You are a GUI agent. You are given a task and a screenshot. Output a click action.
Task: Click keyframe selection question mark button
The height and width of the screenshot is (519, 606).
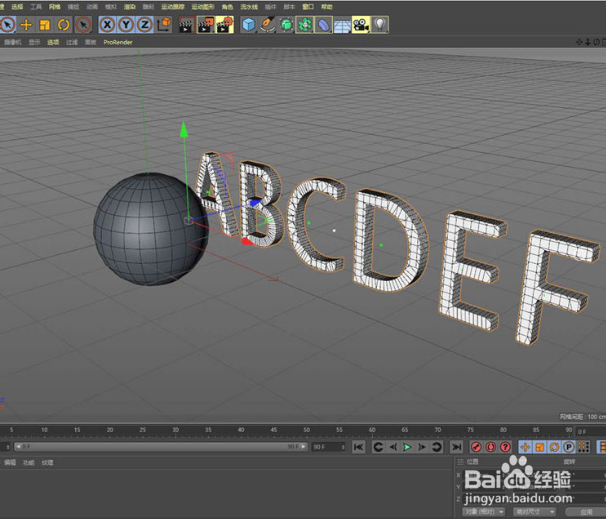505,447
